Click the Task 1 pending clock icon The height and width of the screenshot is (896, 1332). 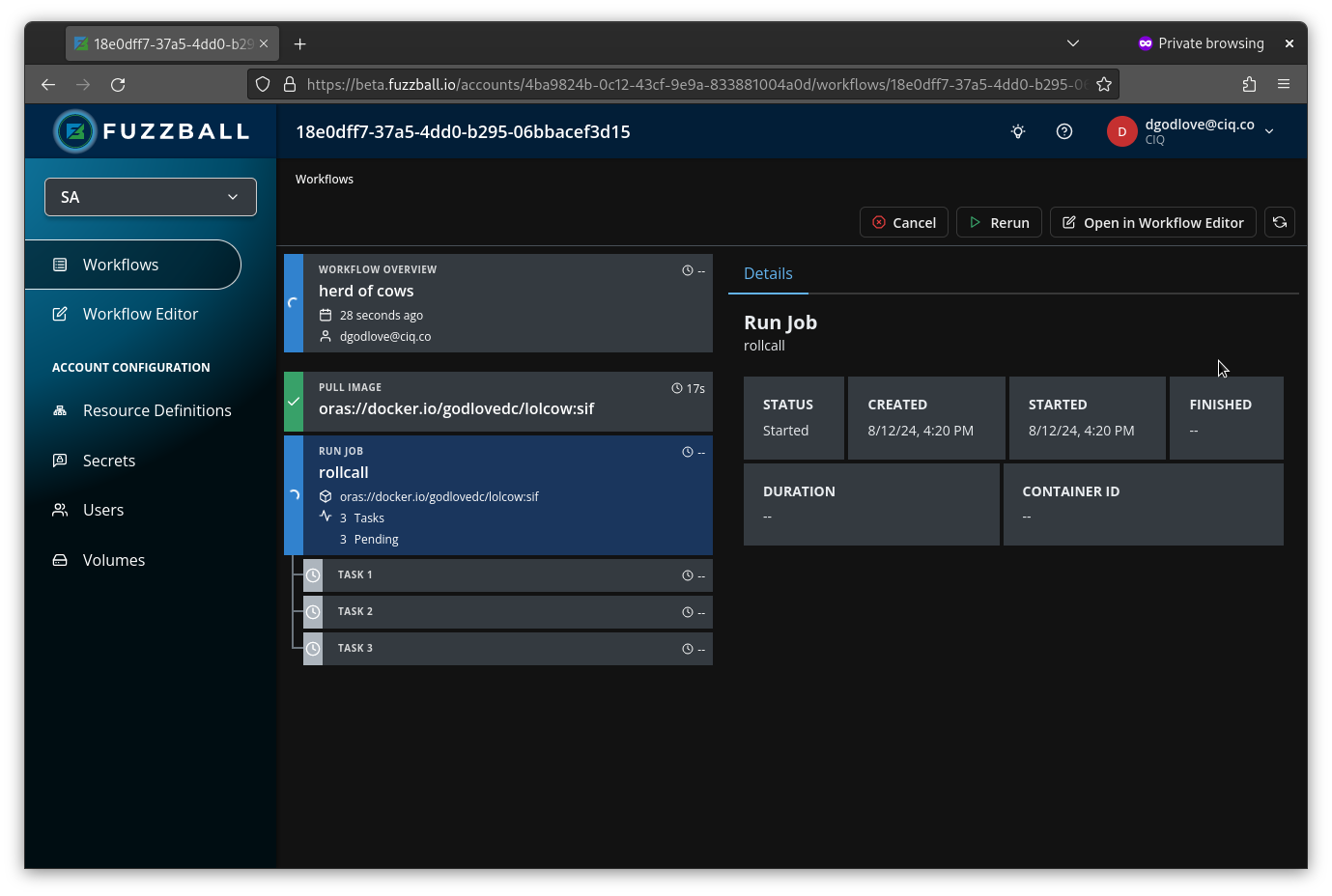(313, 575)
